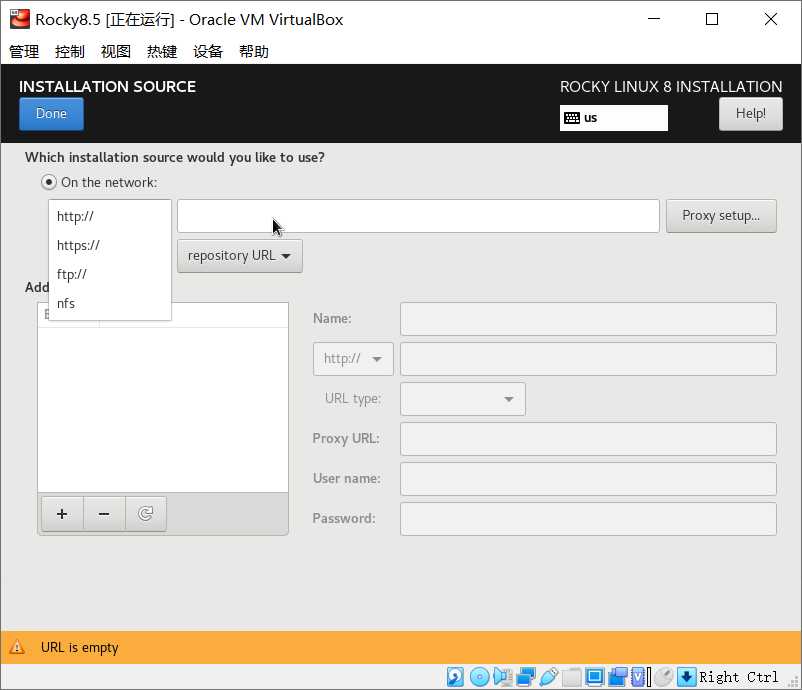Viewport: 802px width, 690px height.
Task: Click the keyboard capture arrow icon
Action: coord(686,677)
